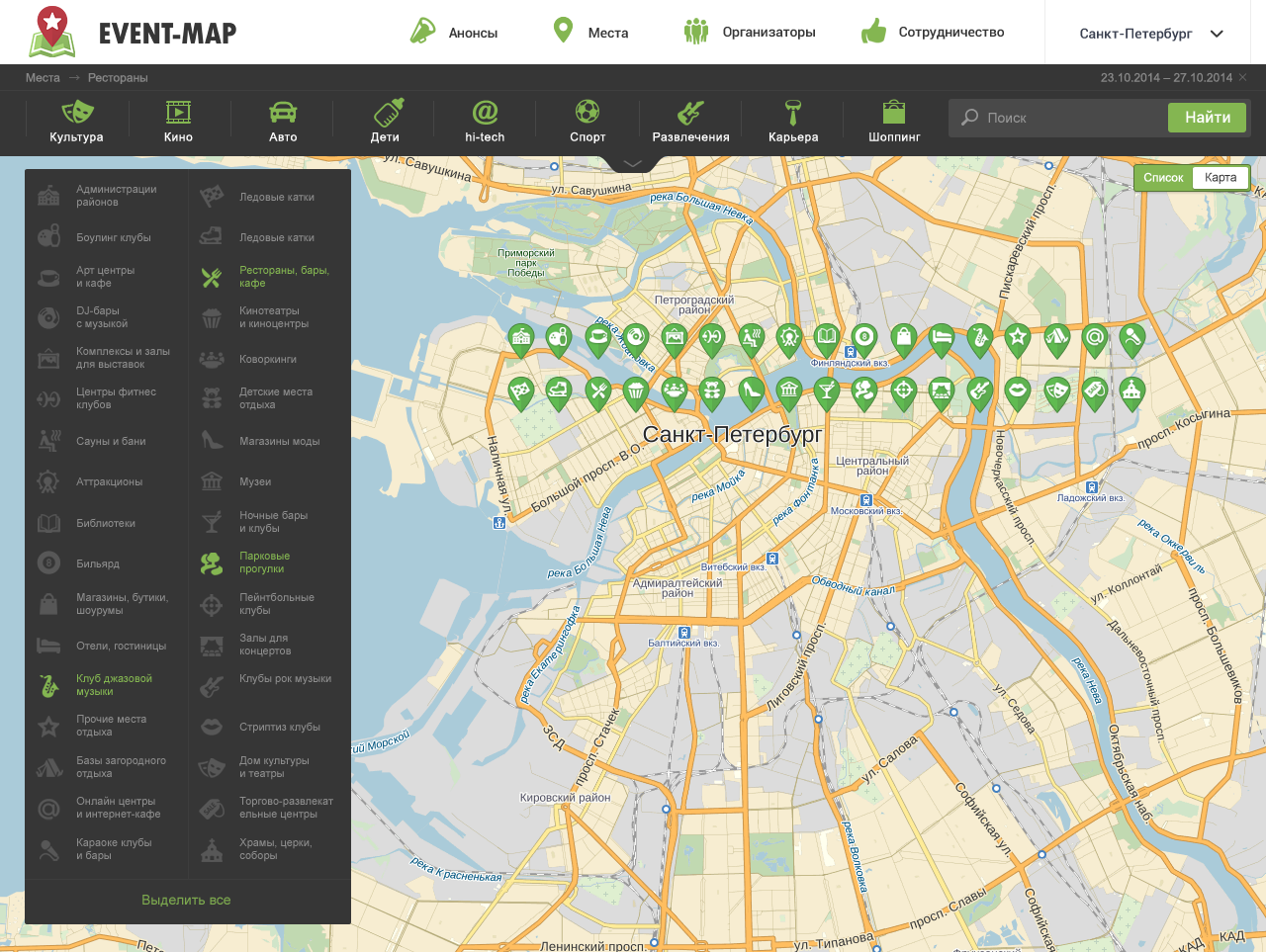Viewport: 1266px width, 952px height.
Task: Go to Организаторы in the top menu
Action: (x=750, y=32)
